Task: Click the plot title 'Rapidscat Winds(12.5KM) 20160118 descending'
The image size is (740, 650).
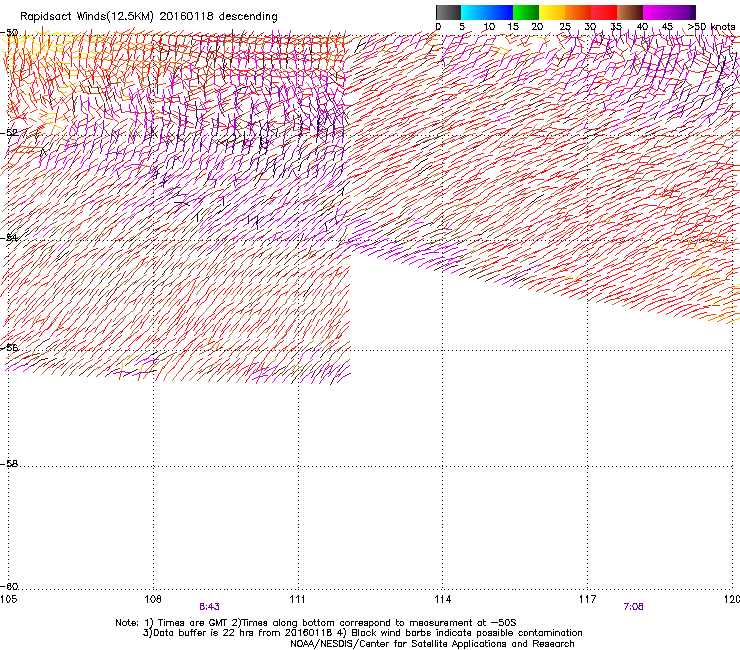Action: [149, 17]
